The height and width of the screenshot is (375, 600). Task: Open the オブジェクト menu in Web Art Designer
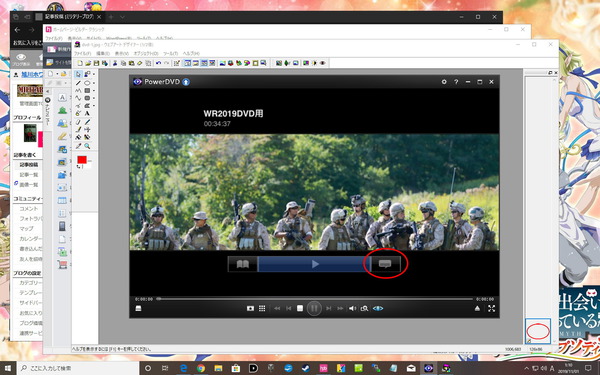pos(146,54)
